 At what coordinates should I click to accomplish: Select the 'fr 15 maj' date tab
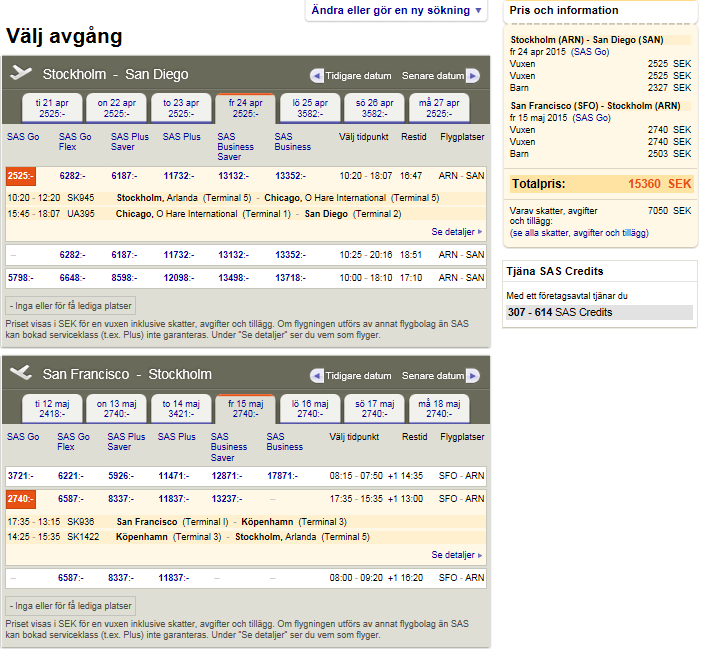coord(246,408)
